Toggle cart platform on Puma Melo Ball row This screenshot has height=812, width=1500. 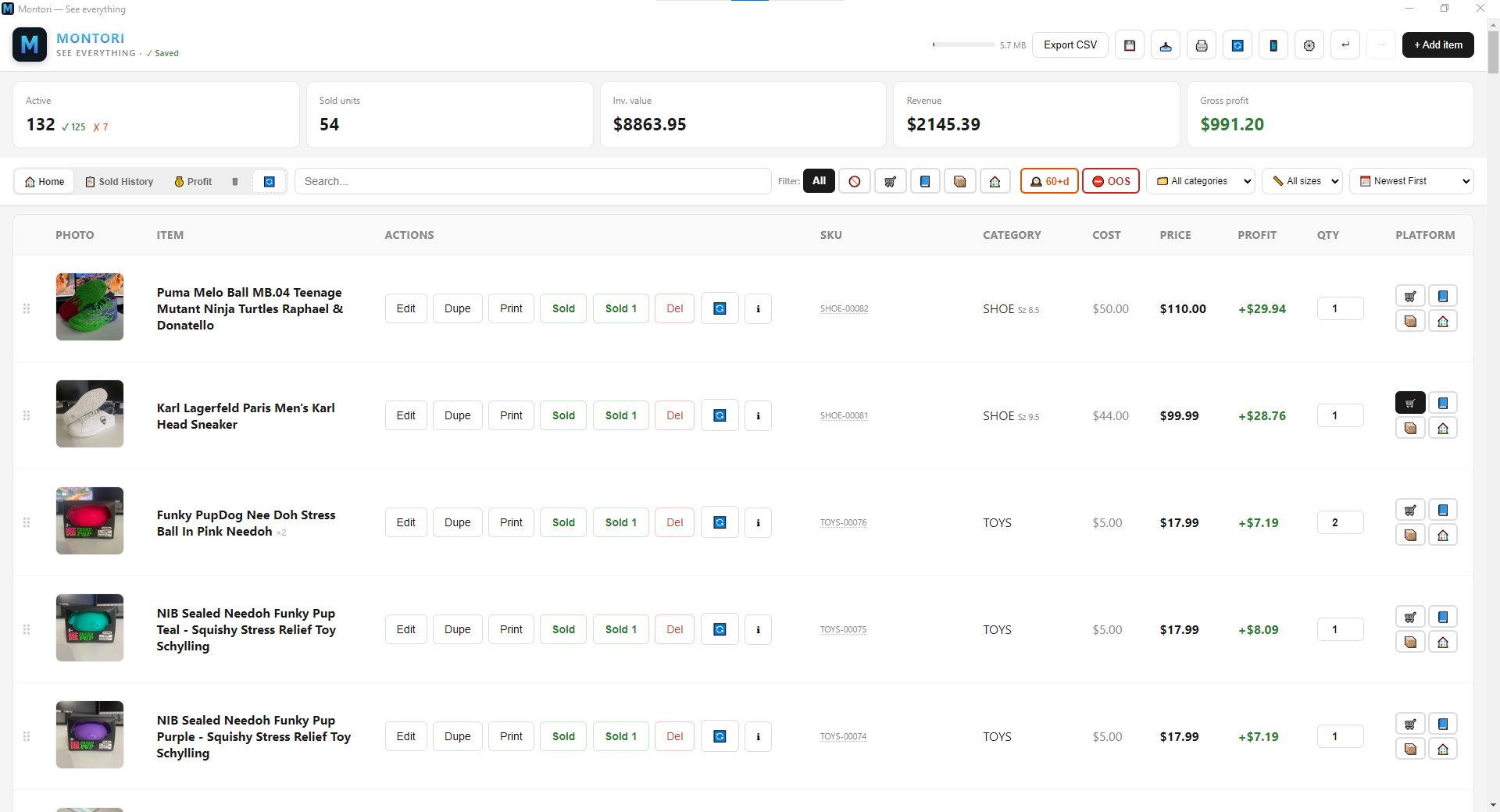[x=1410, y=296]
